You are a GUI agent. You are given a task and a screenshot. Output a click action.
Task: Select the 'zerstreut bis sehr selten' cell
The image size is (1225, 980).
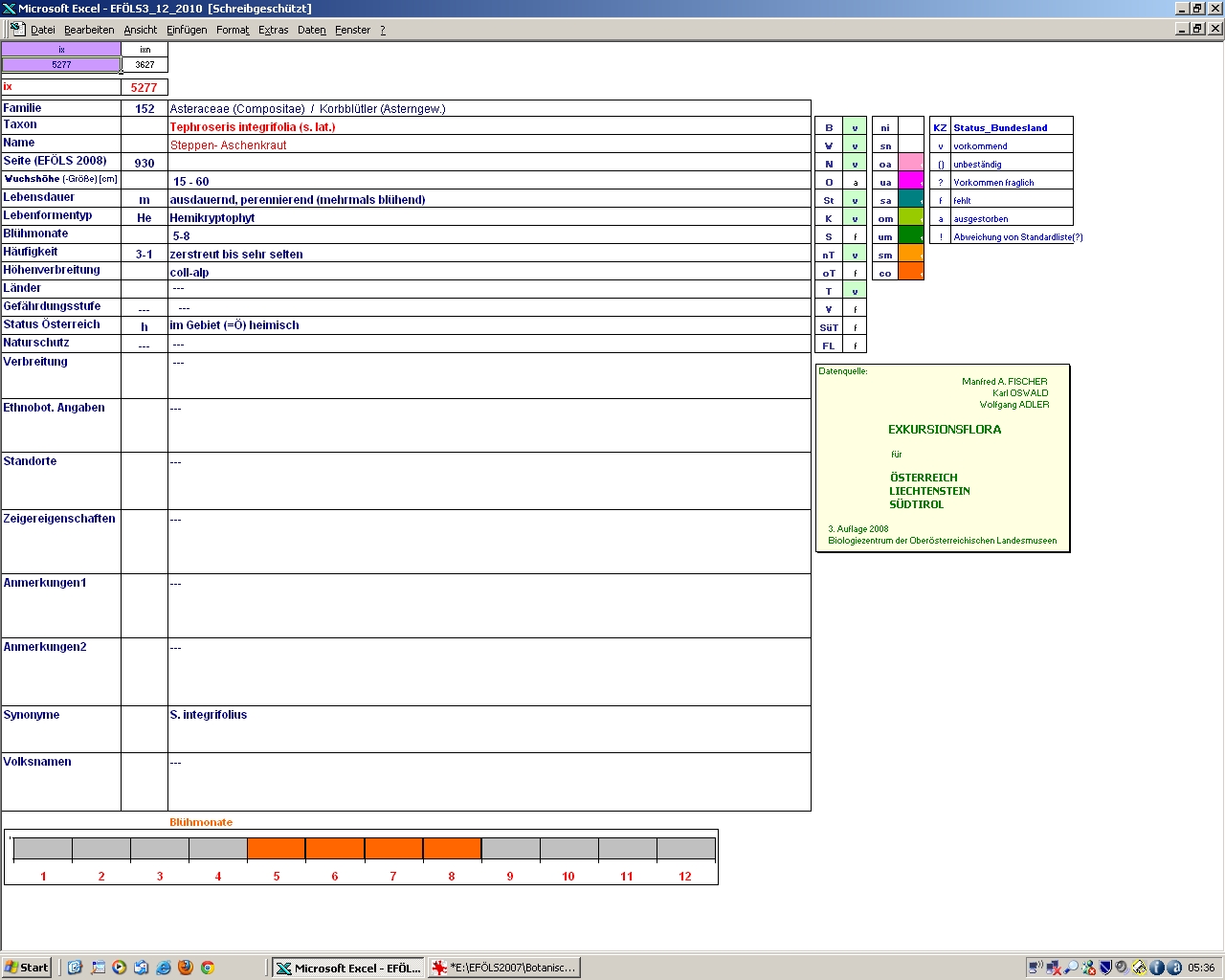489,254
